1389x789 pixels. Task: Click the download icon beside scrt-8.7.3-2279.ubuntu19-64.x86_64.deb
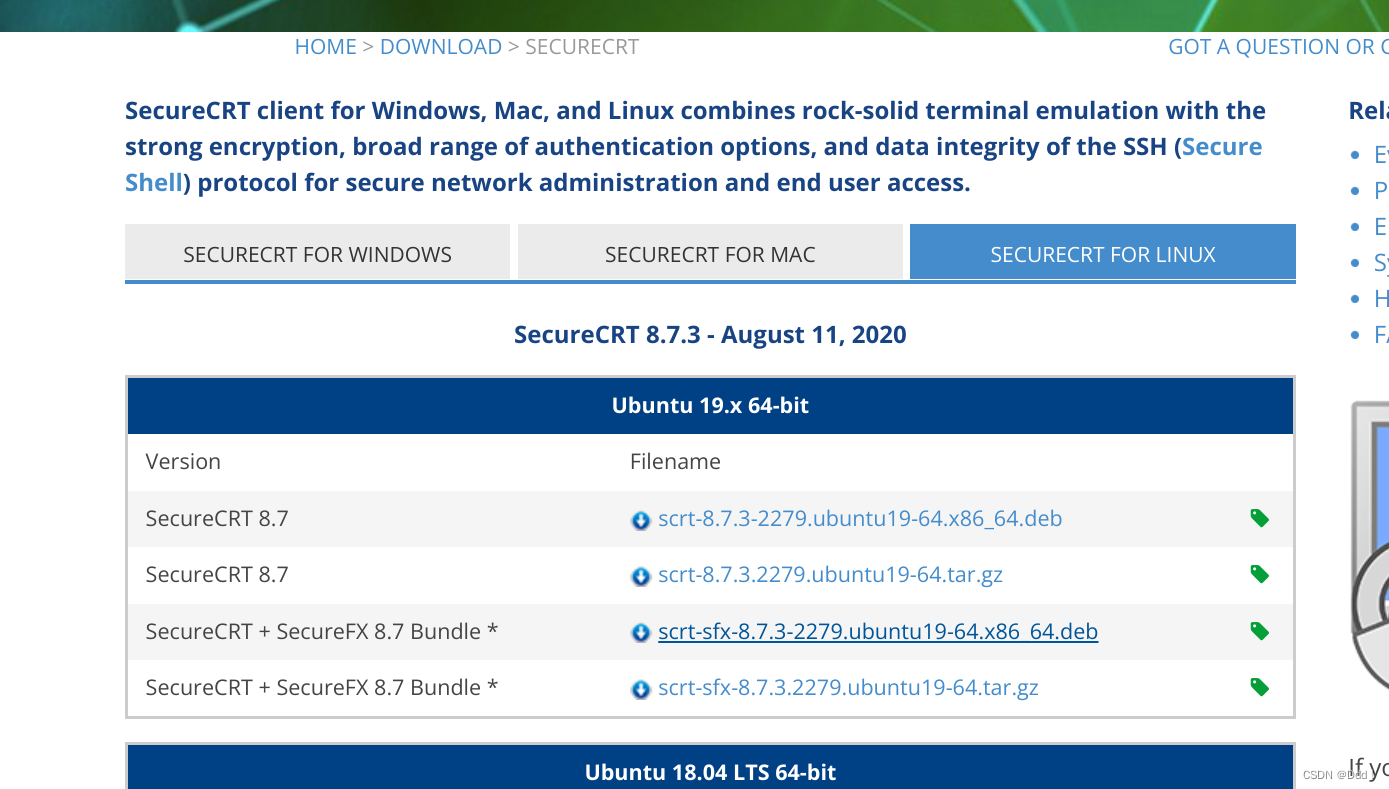pos(640,519)
